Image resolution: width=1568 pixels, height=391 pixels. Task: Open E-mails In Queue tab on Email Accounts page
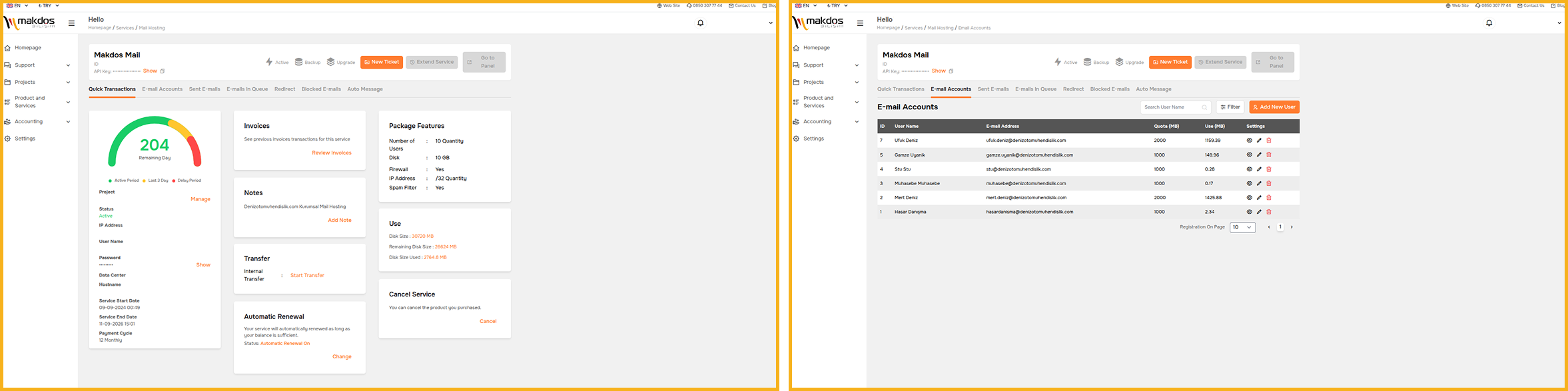(x=1036, y=89)
